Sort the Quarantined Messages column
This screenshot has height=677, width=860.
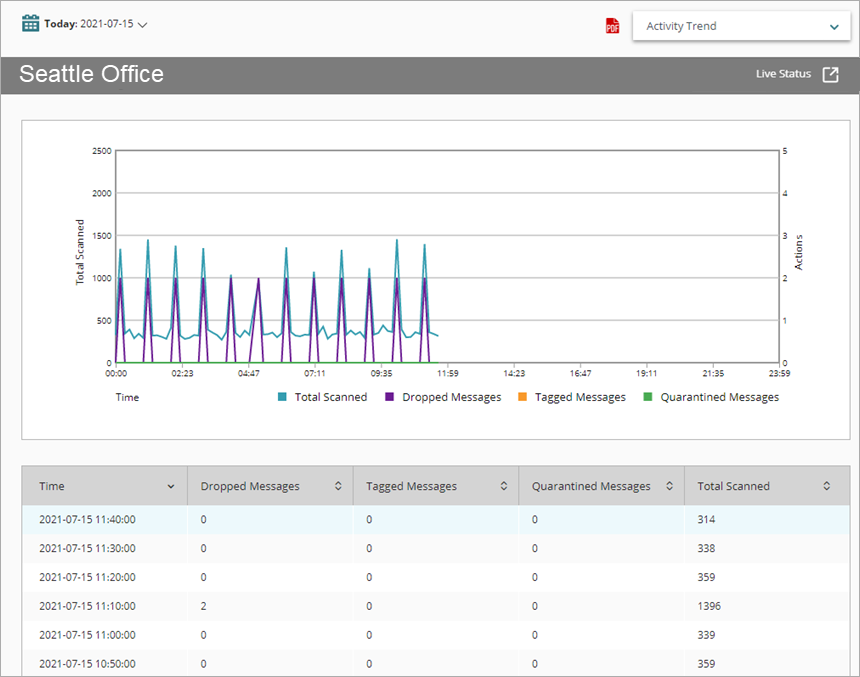pyautogui.click(x=671, y=485)
